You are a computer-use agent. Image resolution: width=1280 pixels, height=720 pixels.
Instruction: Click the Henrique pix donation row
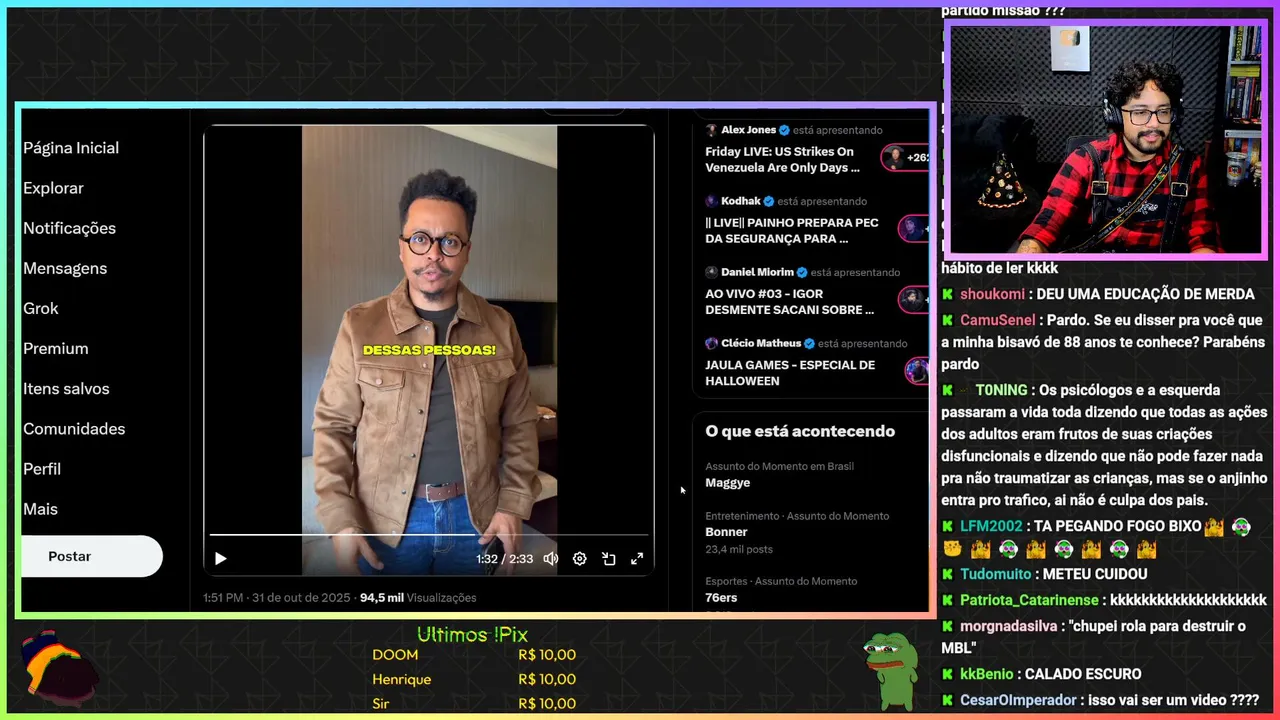pos(474,679)
